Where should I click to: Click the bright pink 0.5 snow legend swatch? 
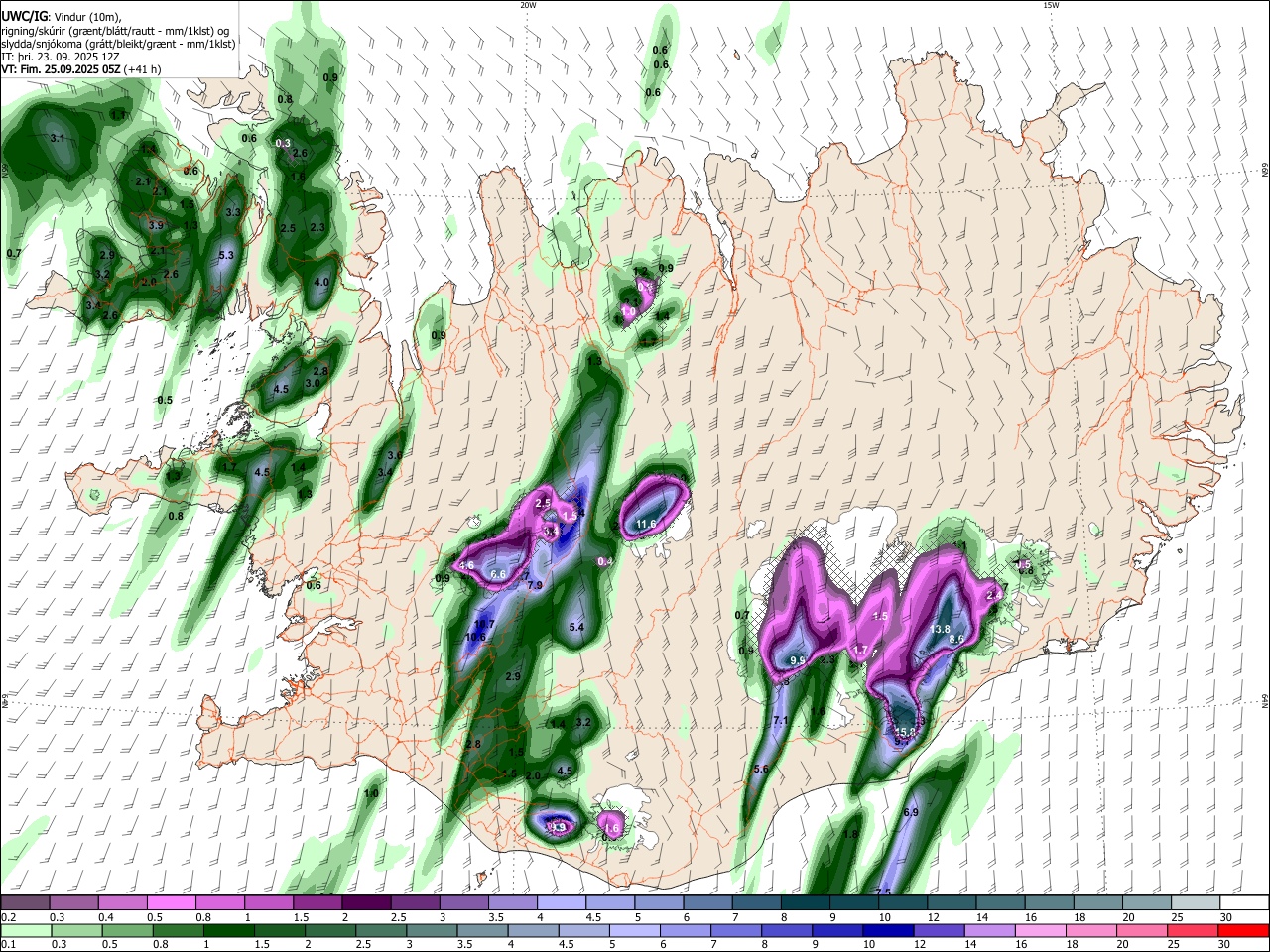coord(172,902)
